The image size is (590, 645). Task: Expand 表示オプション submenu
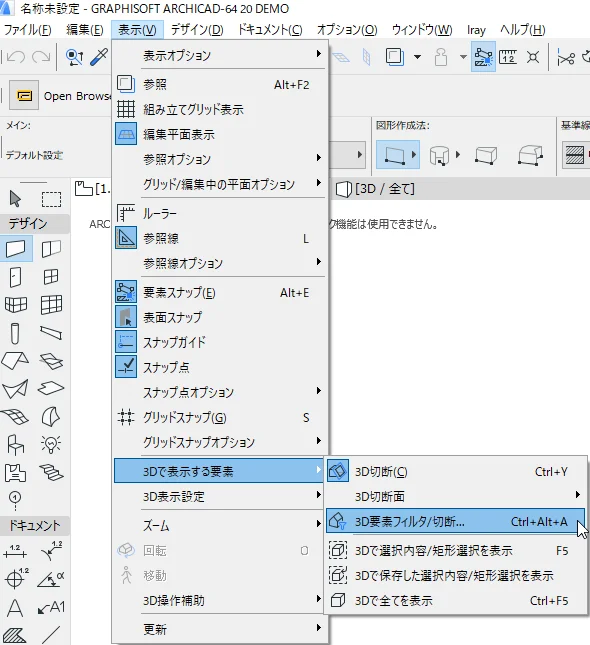[x=219, y=55]
